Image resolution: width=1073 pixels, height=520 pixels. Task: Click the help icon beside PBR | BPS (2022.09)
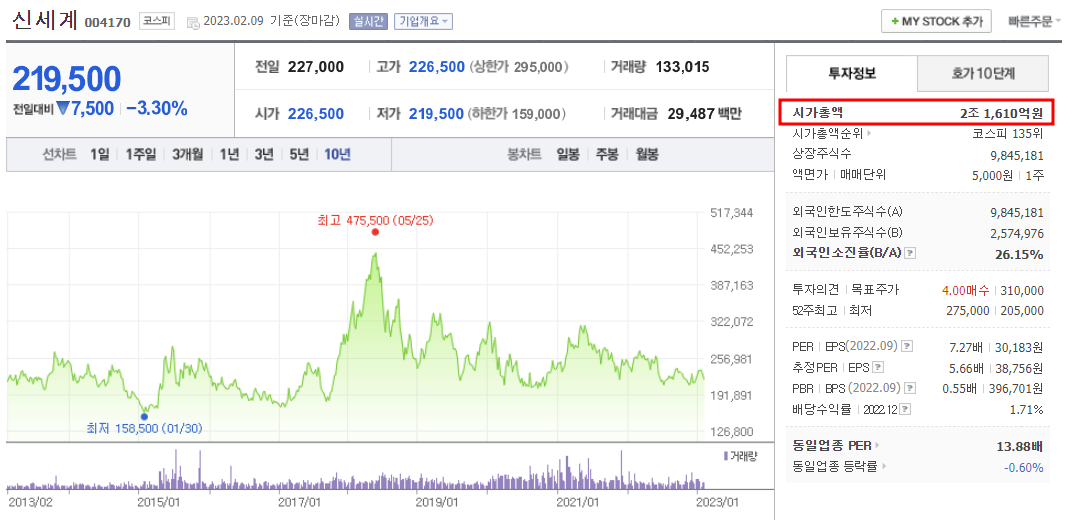point(909,388)
